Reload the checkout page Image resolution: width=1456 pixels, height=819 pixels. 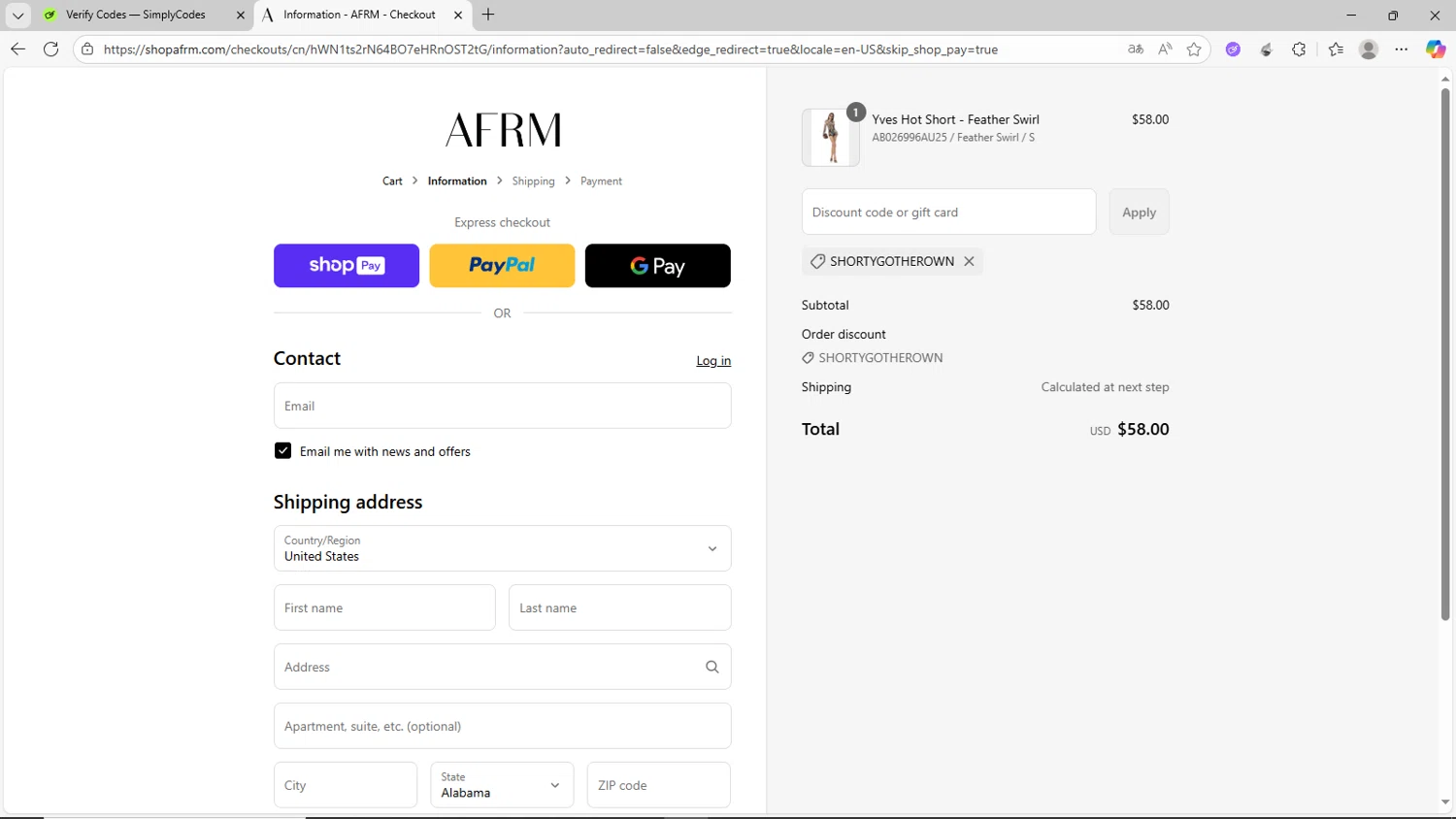point(51,49)
